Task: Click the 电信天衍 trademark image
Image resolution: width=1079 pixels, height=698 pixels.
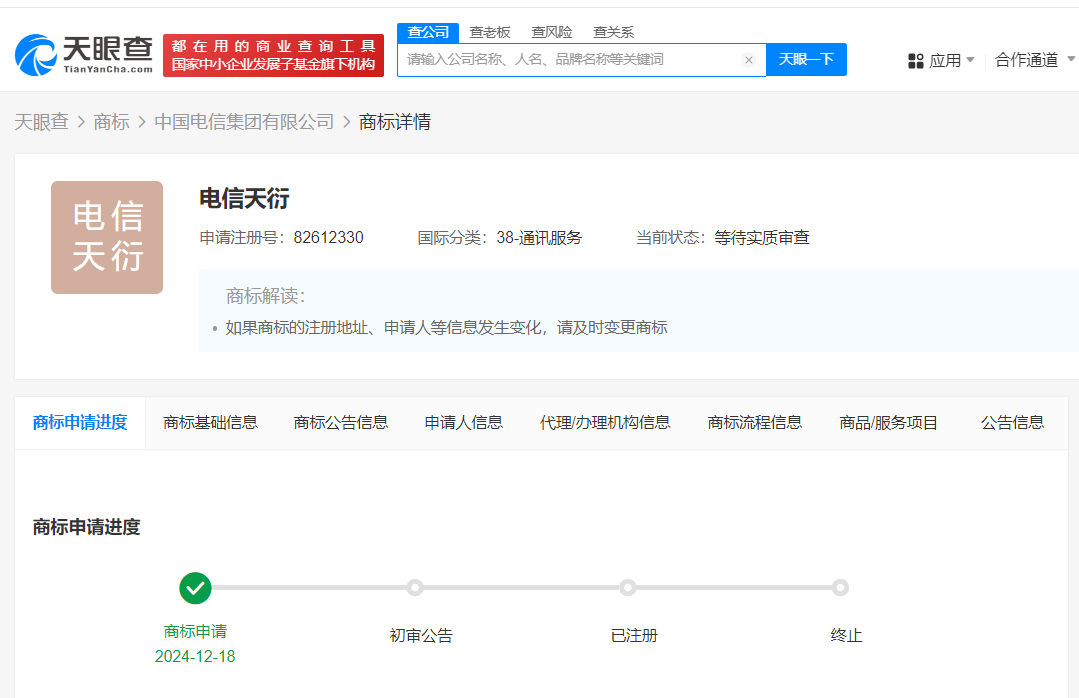Action: [106, 237]
